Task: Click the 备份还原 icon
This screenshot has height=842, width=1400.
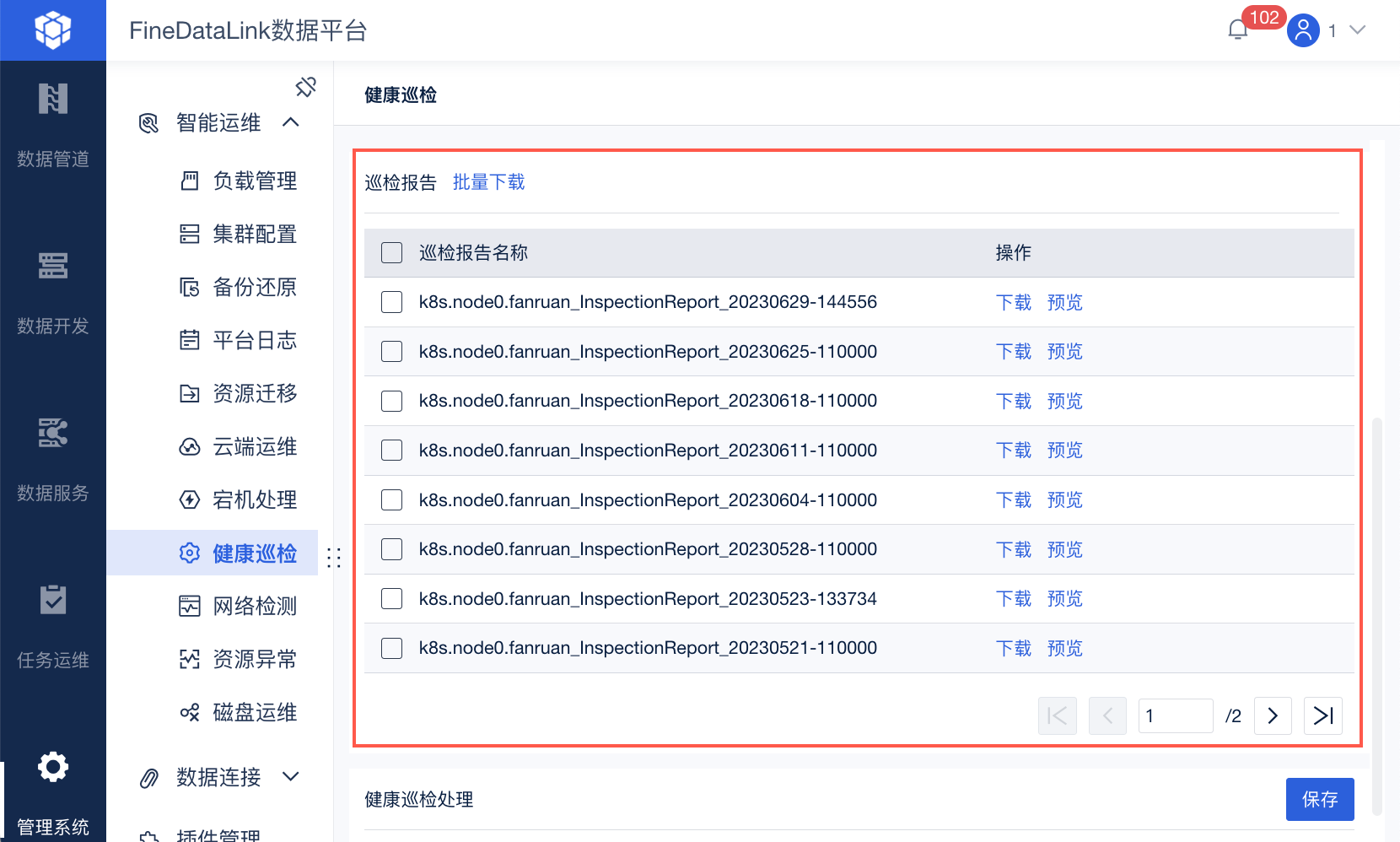Action: tap(190, 287)
